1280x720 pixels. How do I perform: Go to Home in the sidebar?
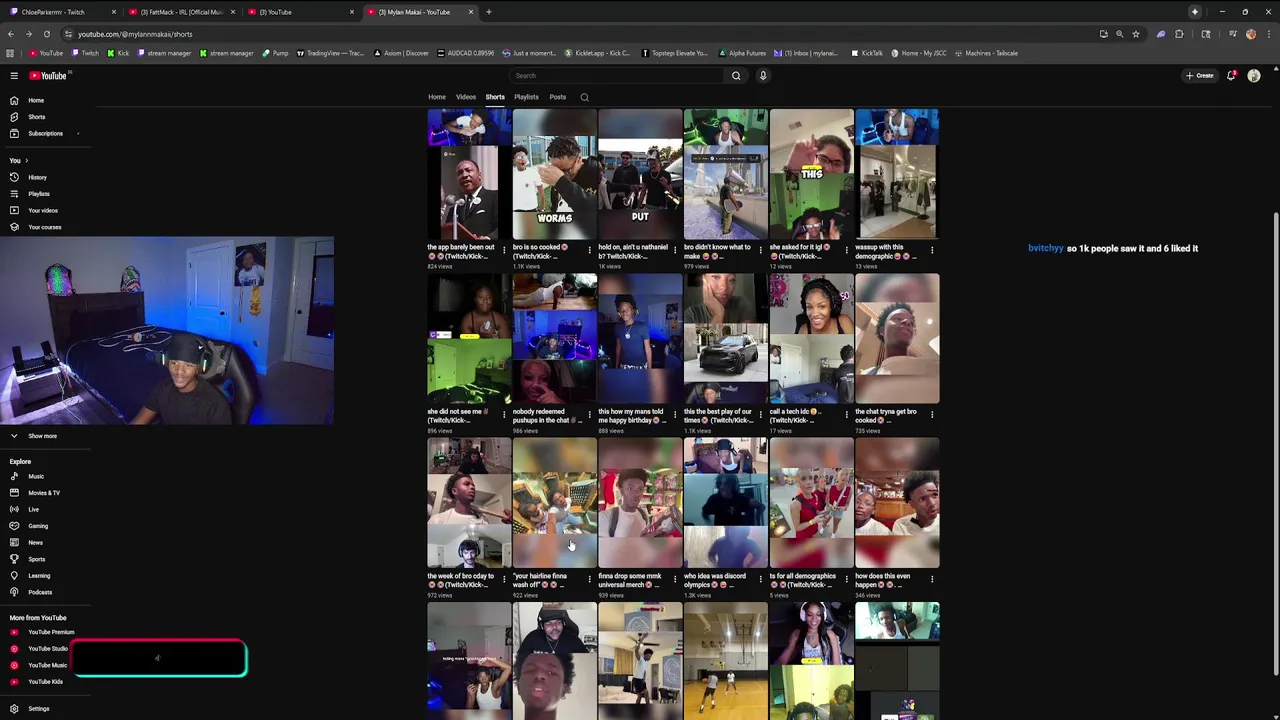[36, 100]
